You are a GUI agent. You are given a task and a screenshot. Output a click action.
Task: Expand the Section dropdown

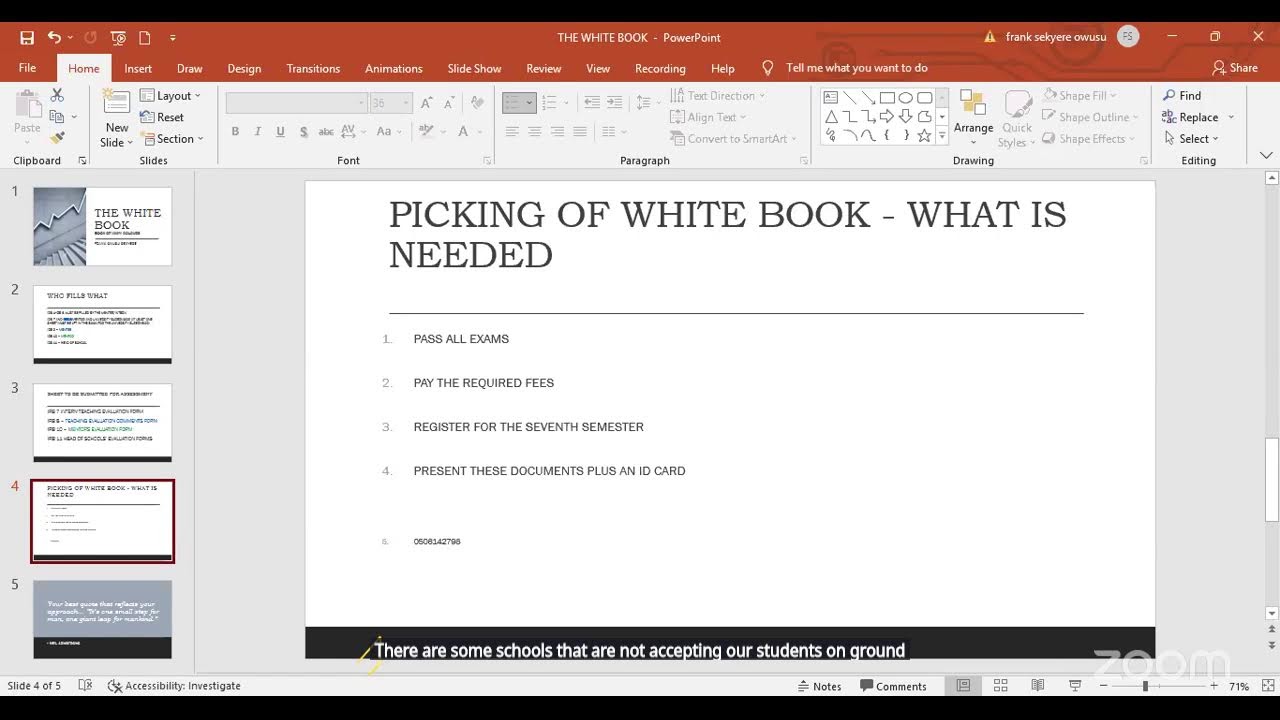173,139
